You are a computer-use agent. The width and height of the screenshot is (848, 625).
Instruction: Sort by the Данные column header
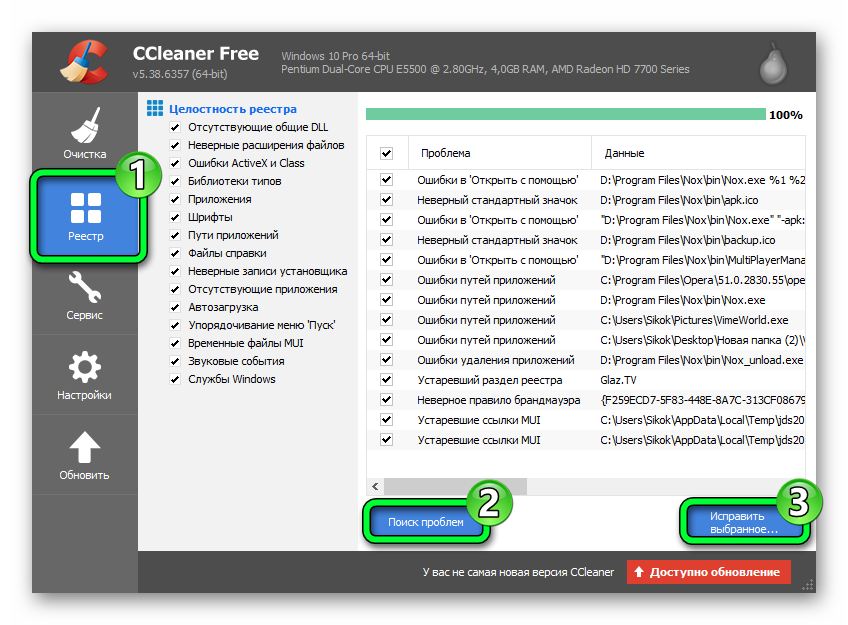click(698, 153)
